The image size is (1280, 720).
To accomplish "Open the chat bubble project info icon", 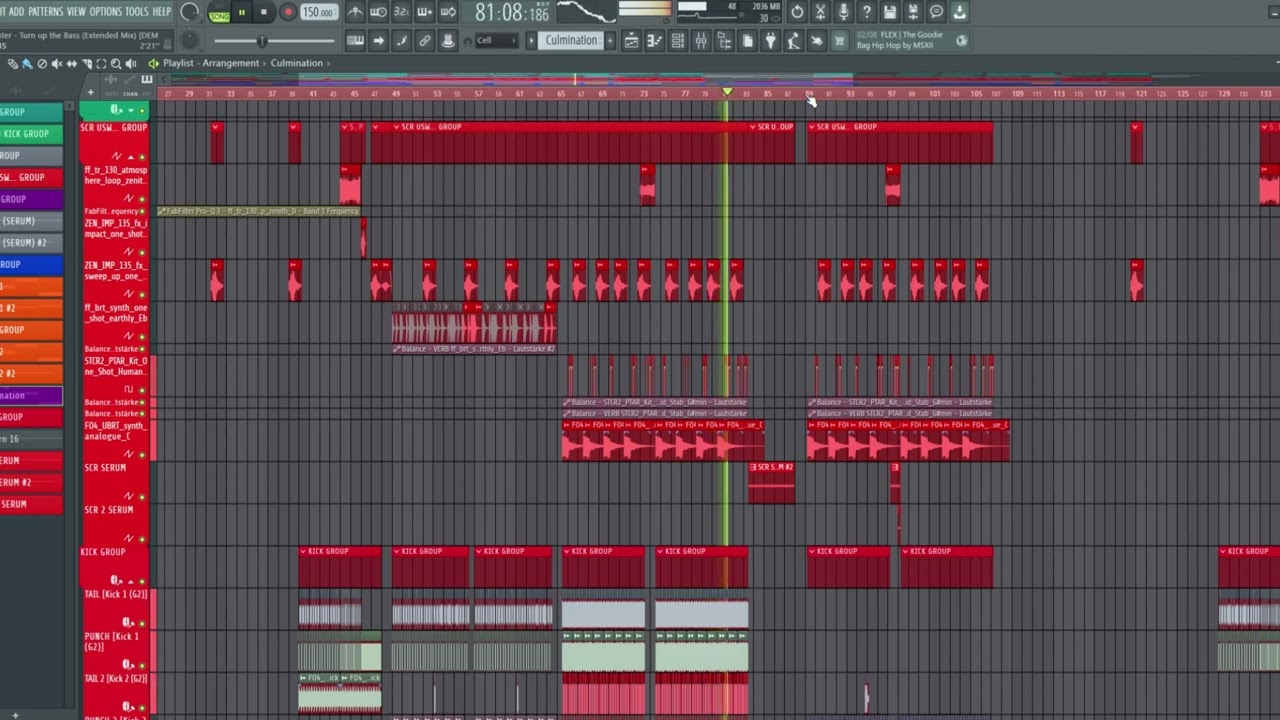I will [936, 12].
